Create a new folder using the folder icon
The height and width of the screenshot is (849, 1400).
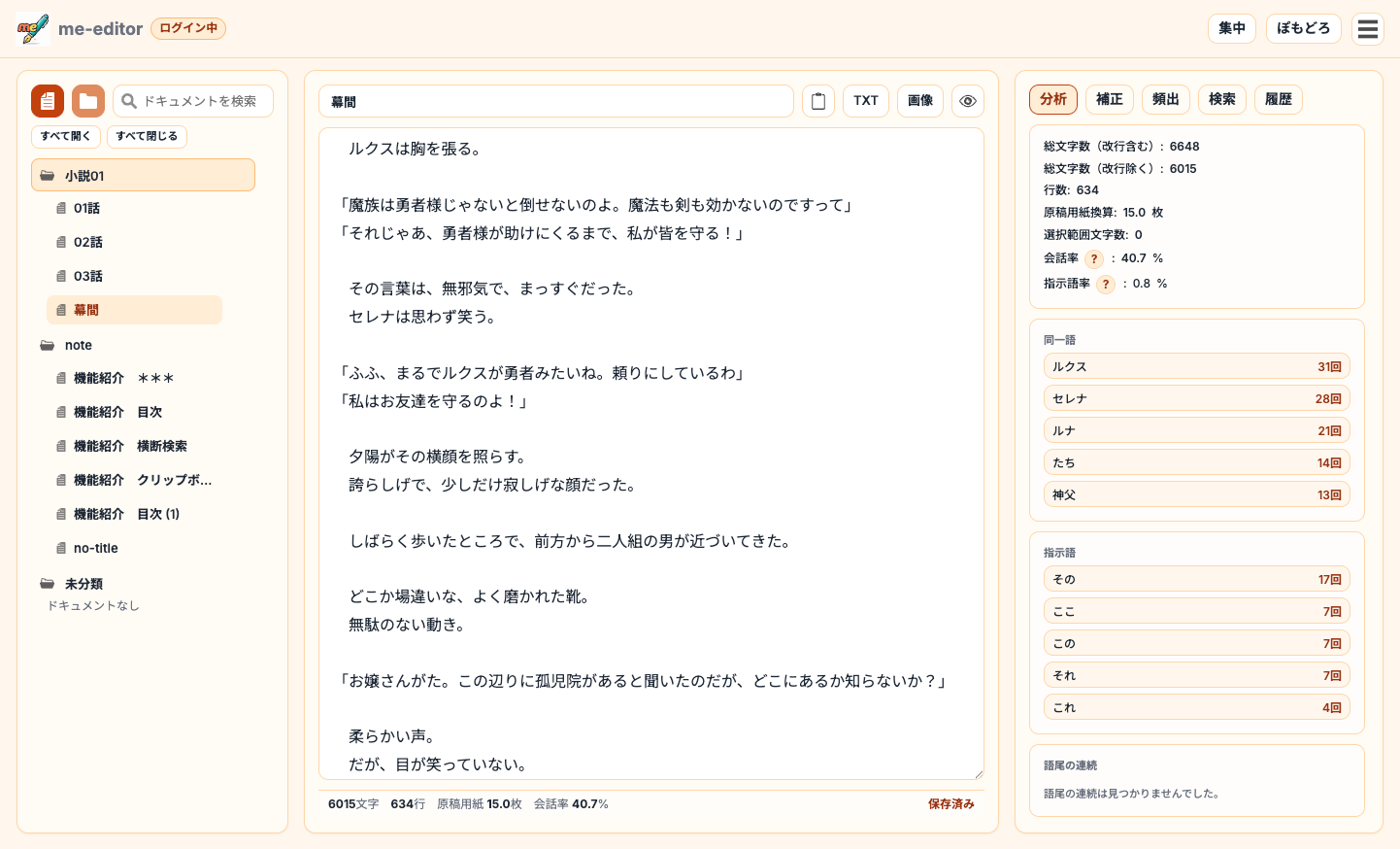(87, 100)
